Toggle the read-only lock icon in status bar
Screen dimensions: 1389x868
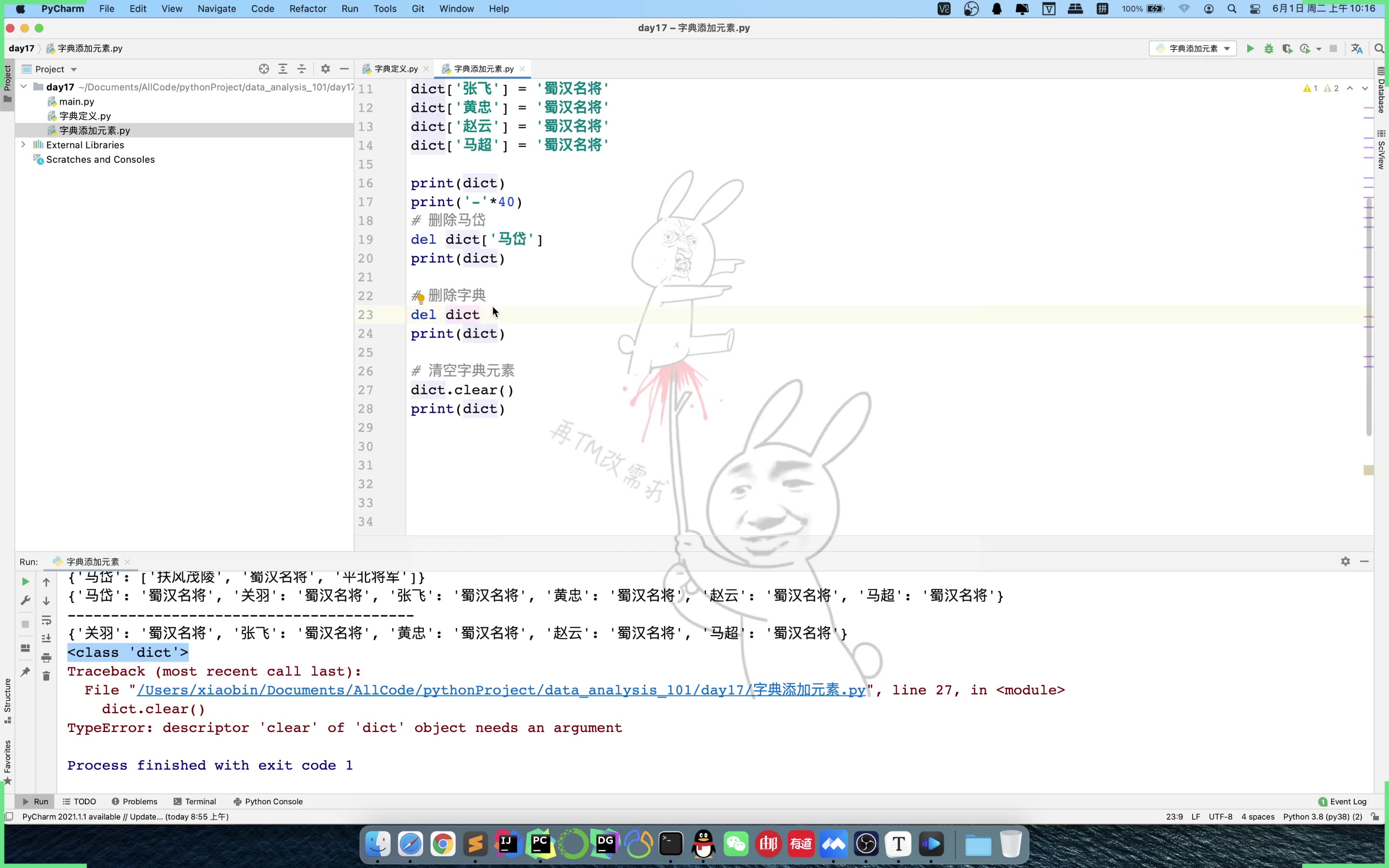(x=1375, y=816)
